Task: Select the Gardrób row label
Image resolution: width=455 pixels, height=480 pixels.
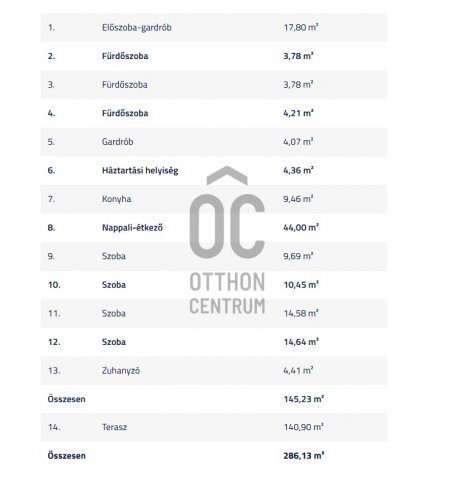Action: pyautogui.click(x=118, y=142)
